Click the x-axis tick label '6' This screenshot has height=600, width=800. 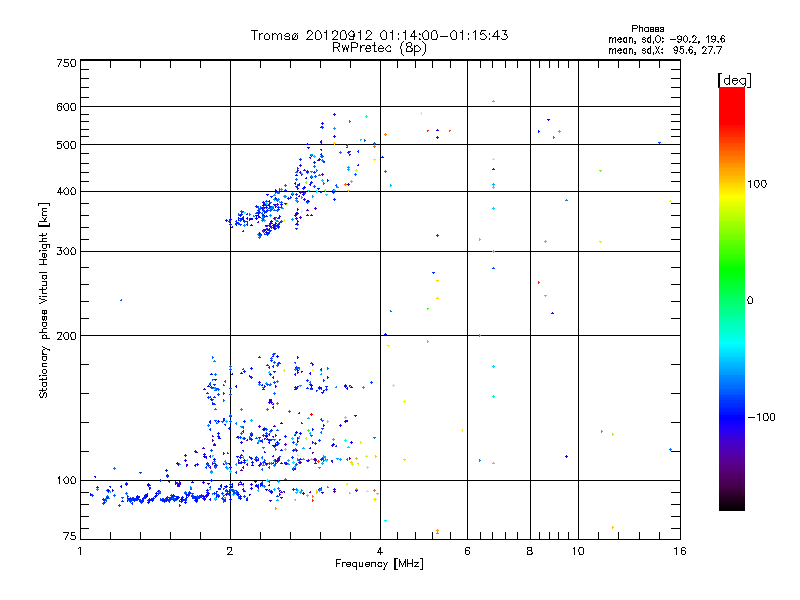tap(467, 551)
